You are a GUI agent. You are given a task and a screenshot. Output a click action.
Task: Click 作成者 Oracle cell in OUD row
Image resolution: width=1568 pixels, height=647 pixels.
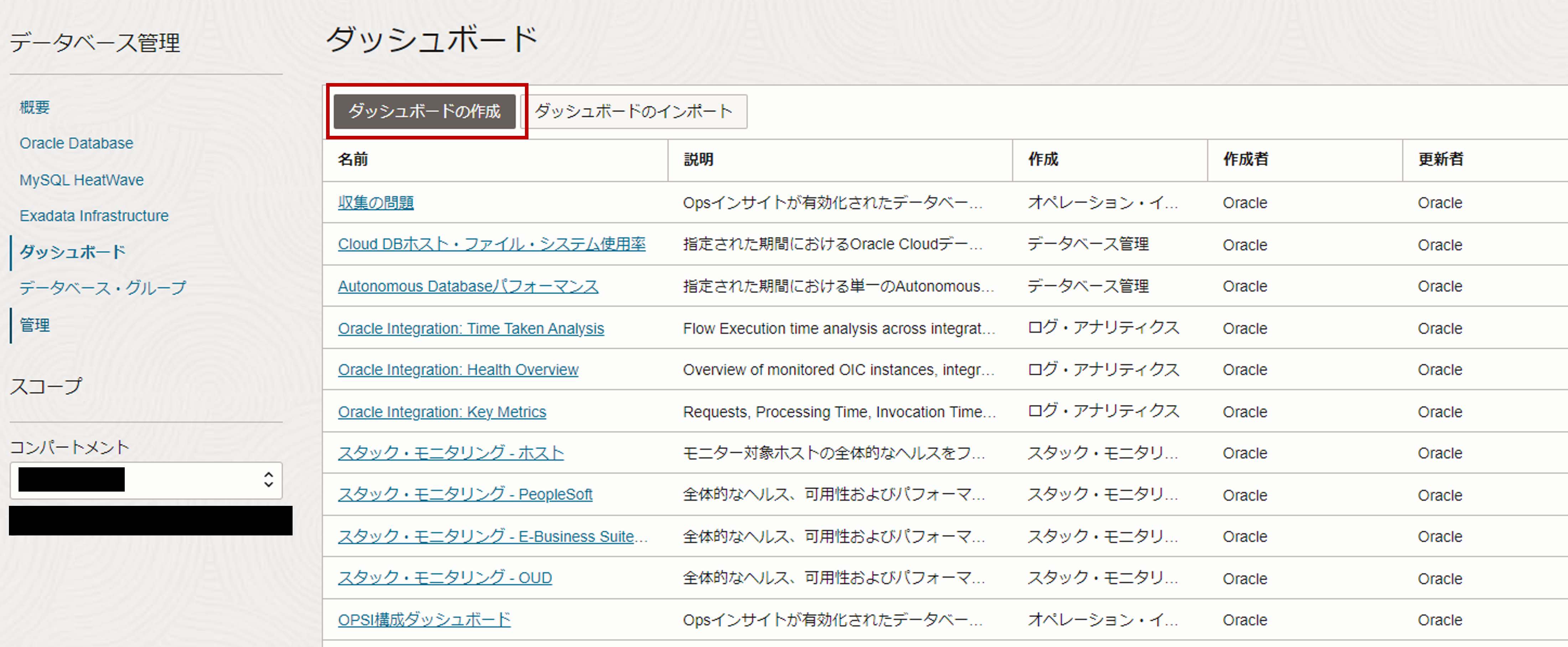1245,578
